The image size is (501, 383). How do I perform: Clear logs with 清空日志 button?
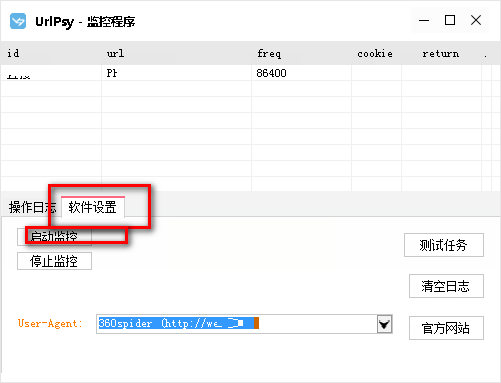[x=446, y=286]
